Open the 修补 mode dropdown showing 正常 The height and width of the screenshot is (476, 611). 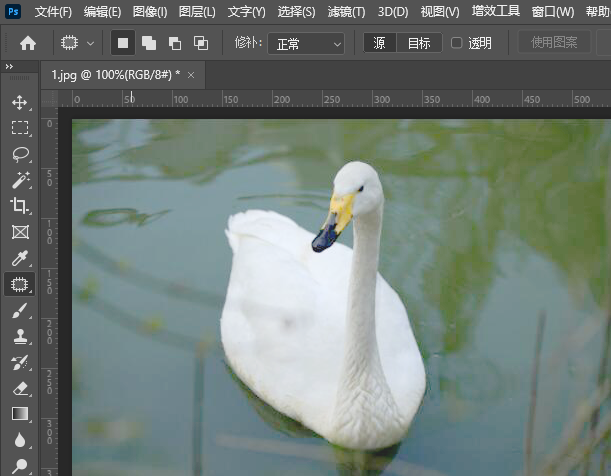point(306,44)
